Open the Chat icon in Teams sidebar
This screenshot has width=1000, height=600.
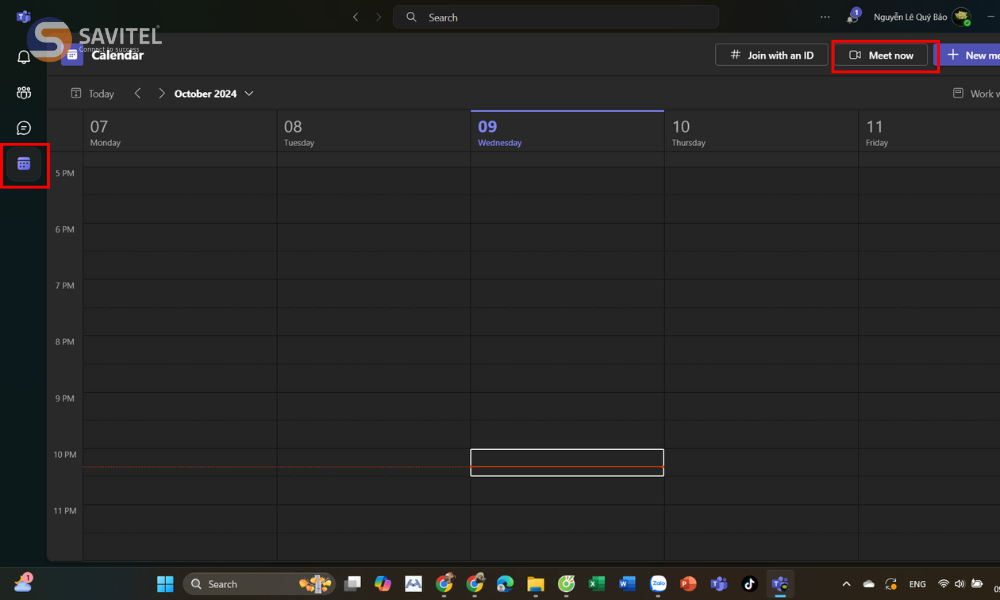coord(24,128)
